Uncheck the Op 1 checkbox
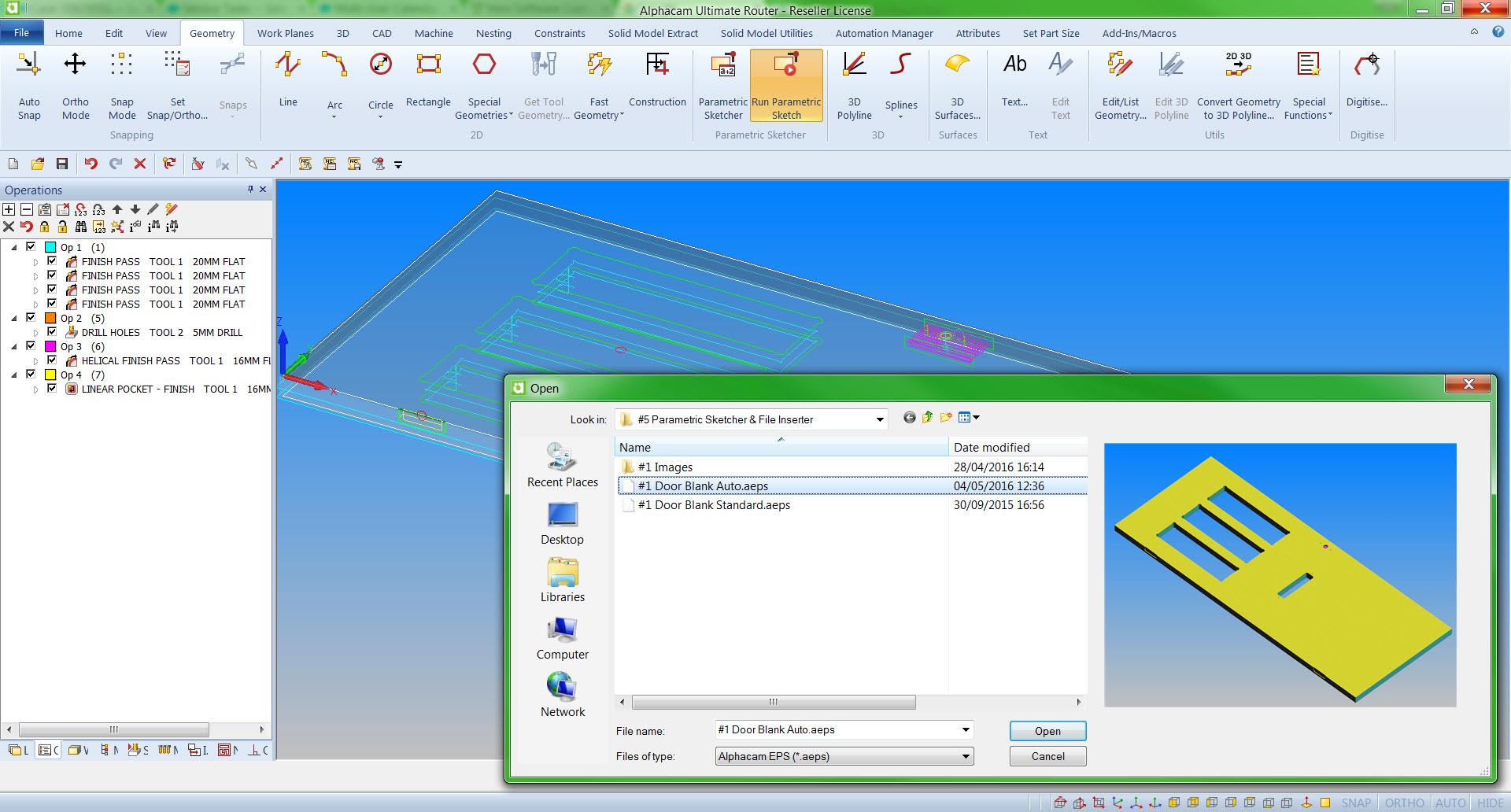Viewport: 1511px width, 812px height. click(x=31, y=247)
